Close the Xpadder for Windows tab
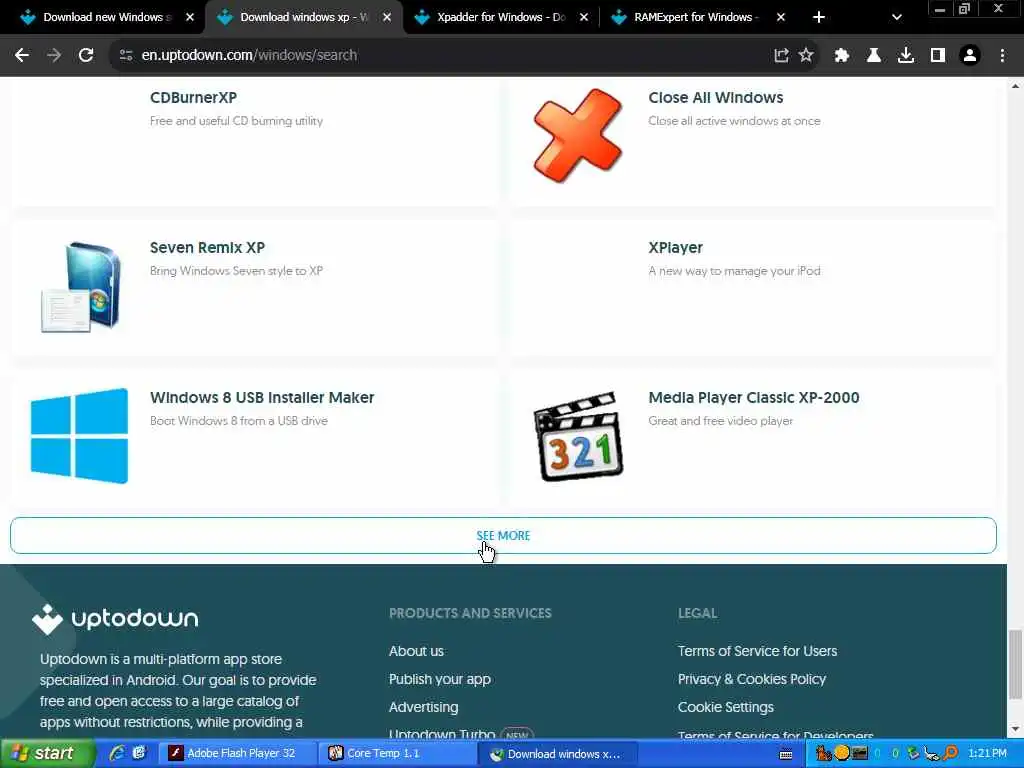The width and height of the screenshot is (1024, 768). 584,18
